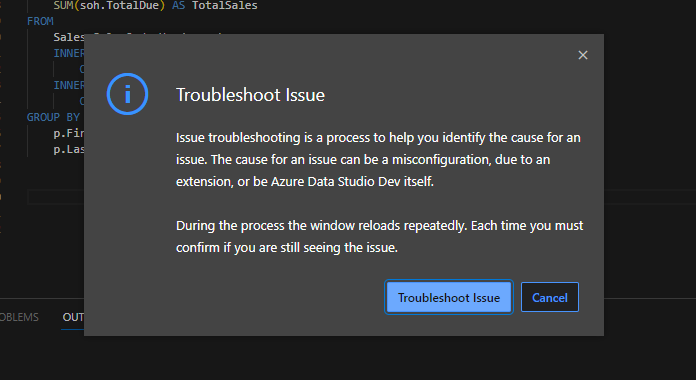Click the paragraph mentioning Azure Data Studio Dev
The width and height of the screenshot is (696, 380).
(378, 159)
